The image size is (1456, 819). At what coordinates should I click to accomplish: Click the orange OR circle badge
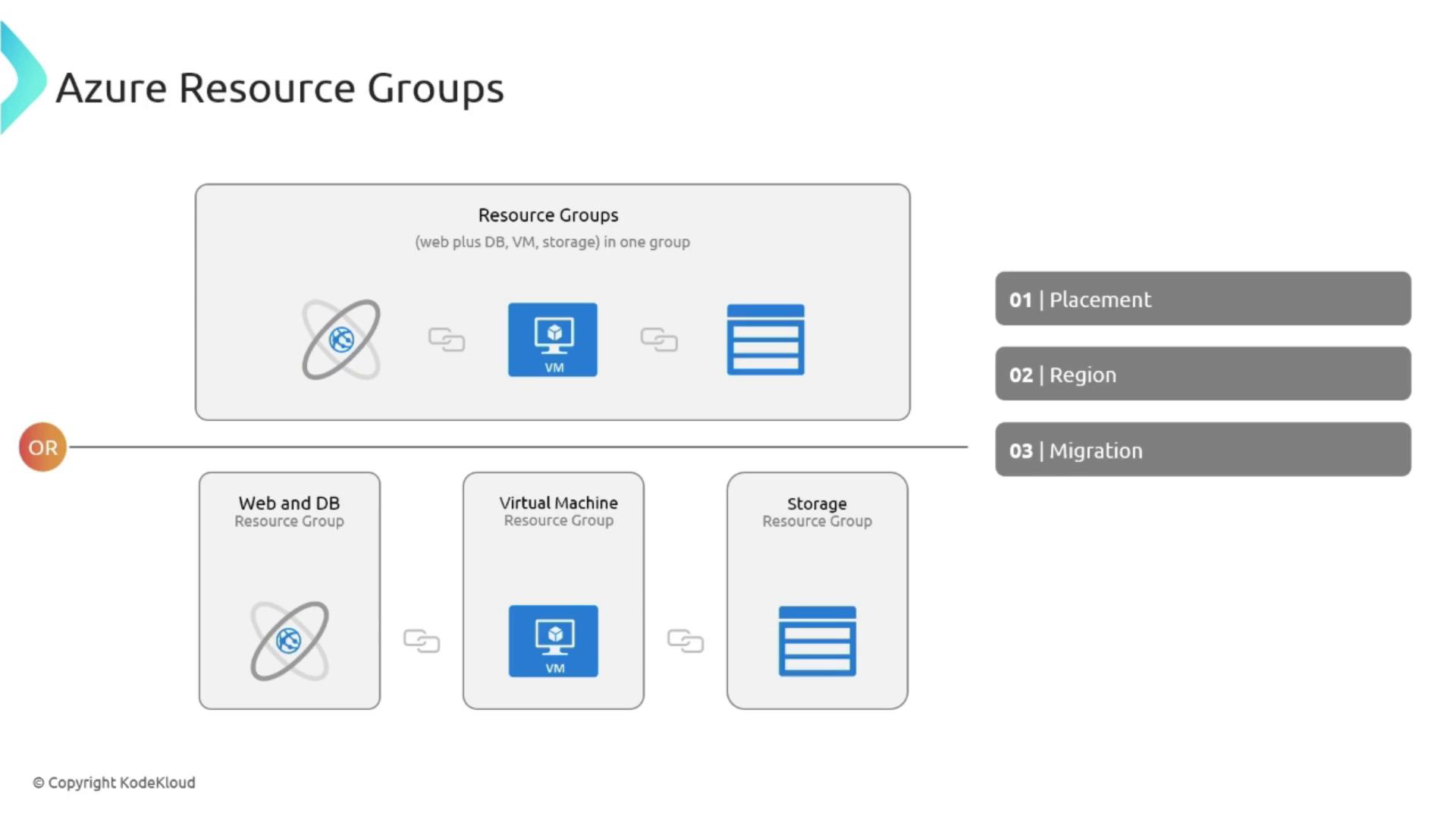click(x=43, y=447)
